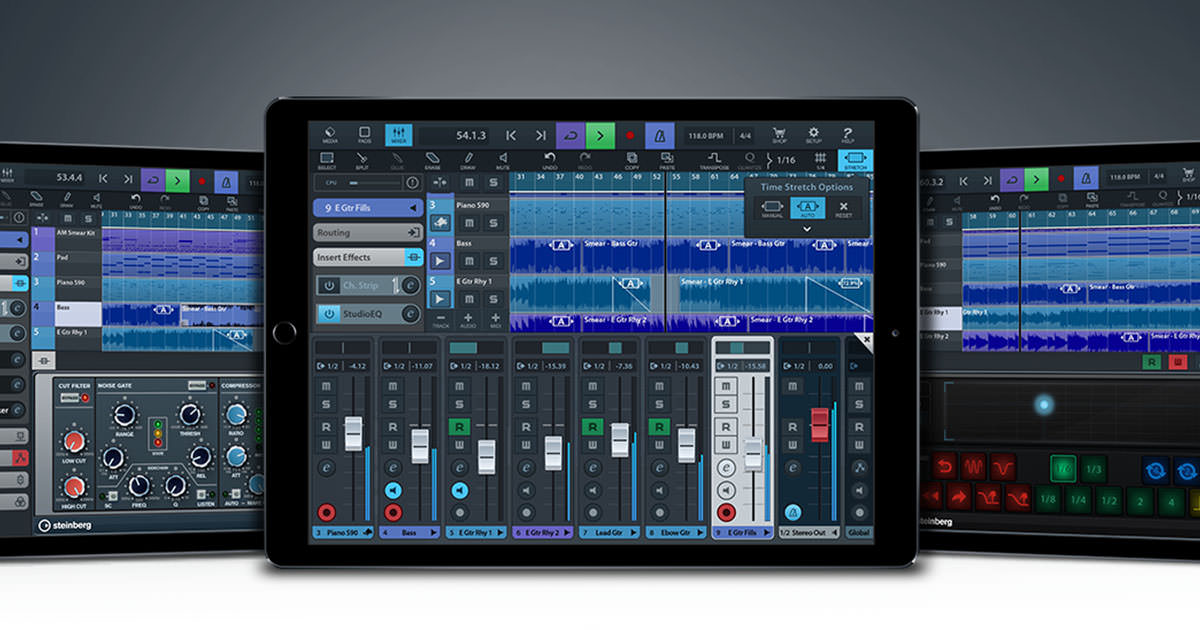
Task: Click Piano S90 strip fader handle
Action: point(353,433)
